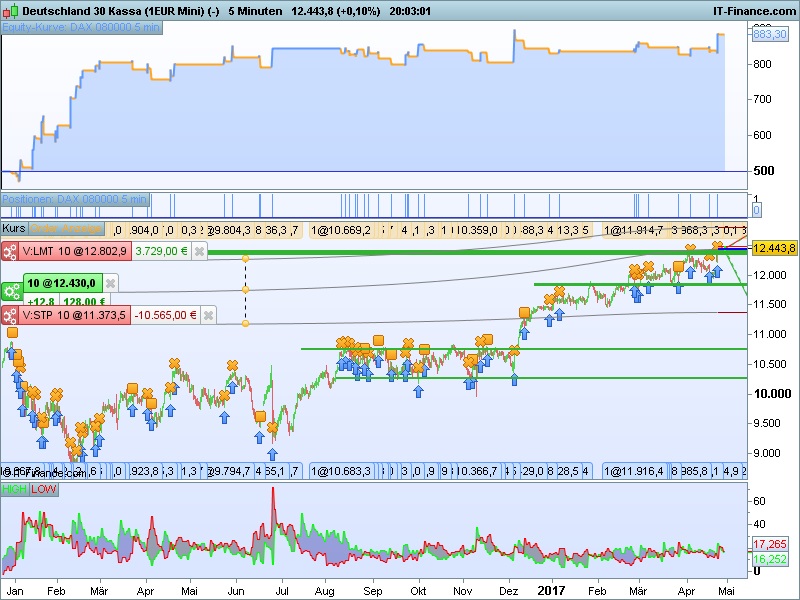
Task: Click the IT-Finance.com link in title bar
Action: pyautogui.click(x=754, y=11)
